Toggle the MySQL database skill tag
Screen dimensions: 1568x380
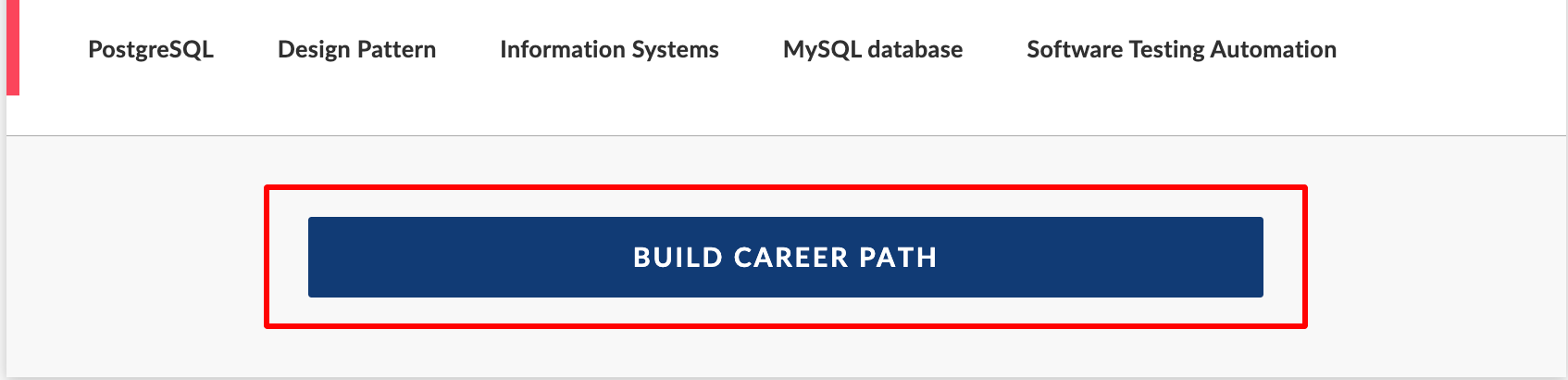pyautogui.click(x=873, y=50)
